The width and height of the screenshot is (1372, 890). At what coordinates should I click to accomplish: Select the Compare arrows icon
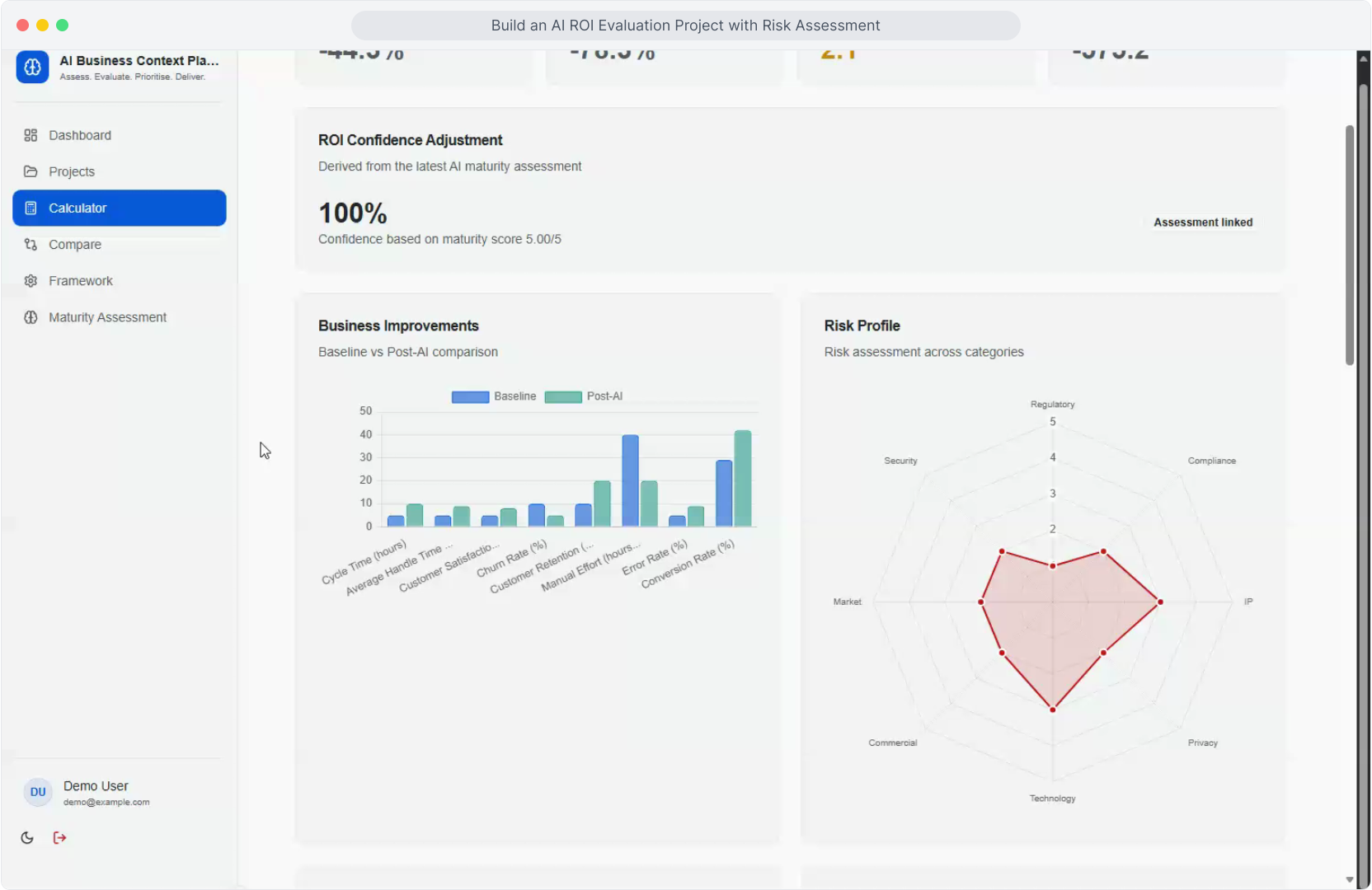pyautogui.click(x=31, y=244)
